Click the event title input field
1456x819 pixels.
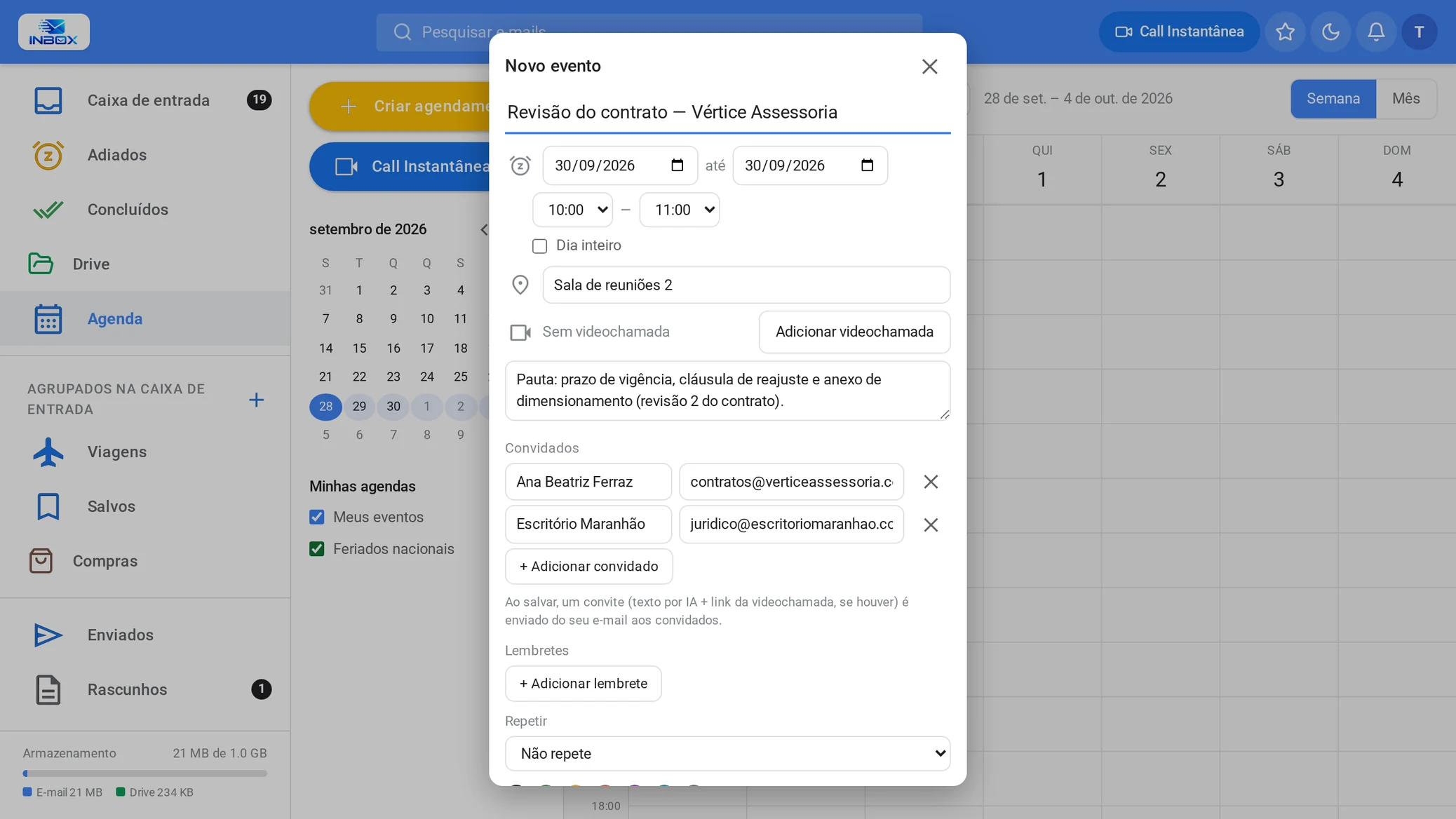point(727,112)
